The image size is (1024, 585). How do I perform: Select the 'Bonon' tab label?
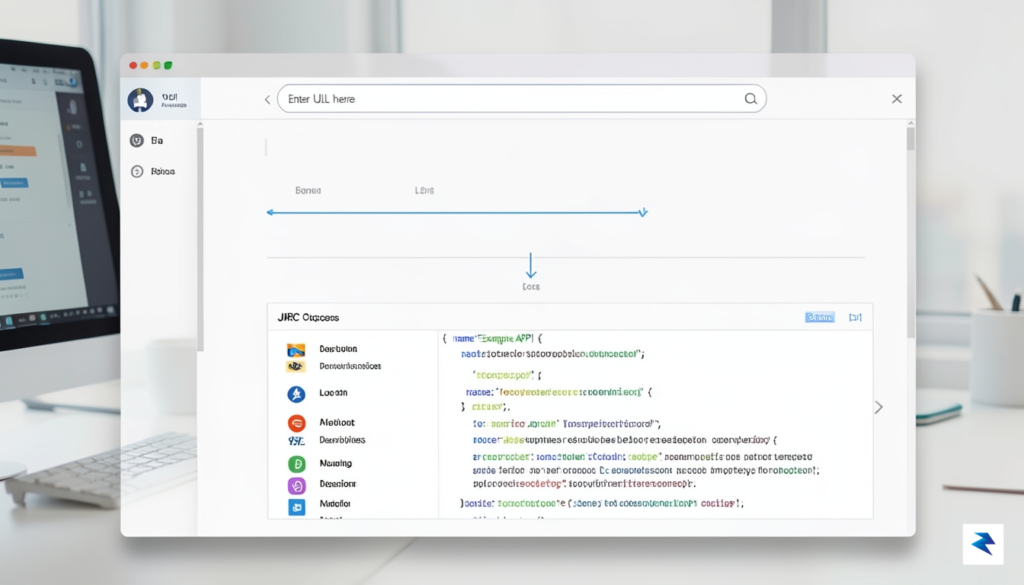pos(308,190)
